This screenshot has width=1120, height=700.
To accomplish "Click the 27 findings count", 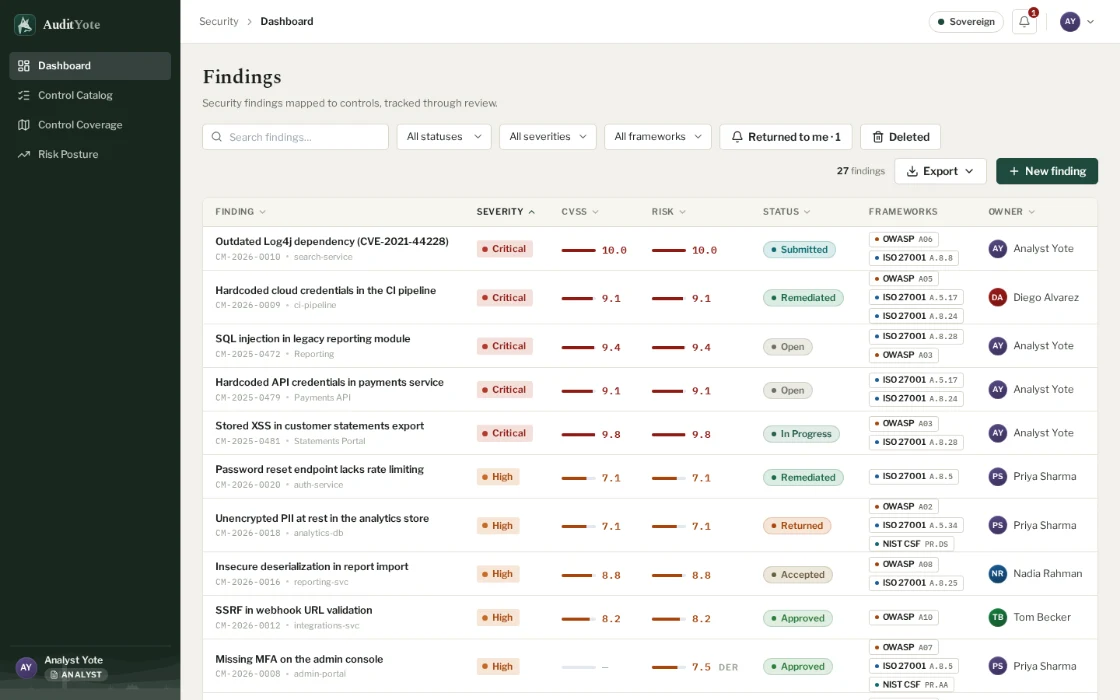I will 860,171.
